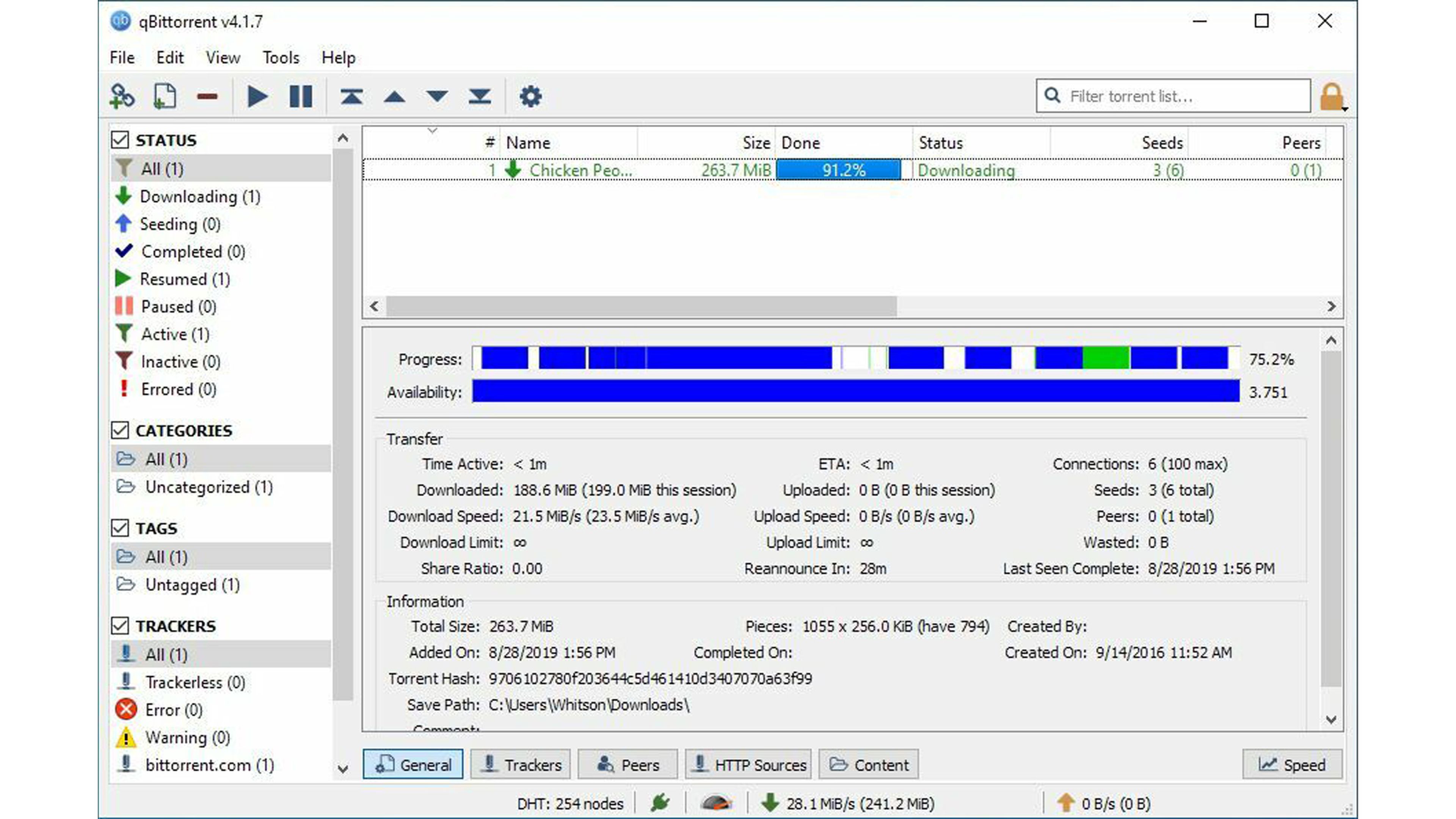Open the File menu
The height and width of the screenshot is (819, 1456).
(122, 58)
